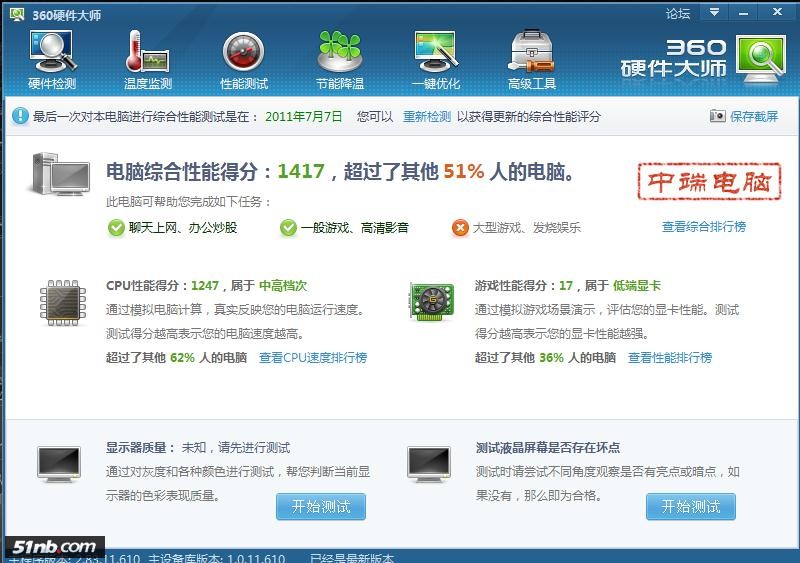Minimize the 360硬件大师 window
Screen dimensions: 800x563
tap(743, 12)
